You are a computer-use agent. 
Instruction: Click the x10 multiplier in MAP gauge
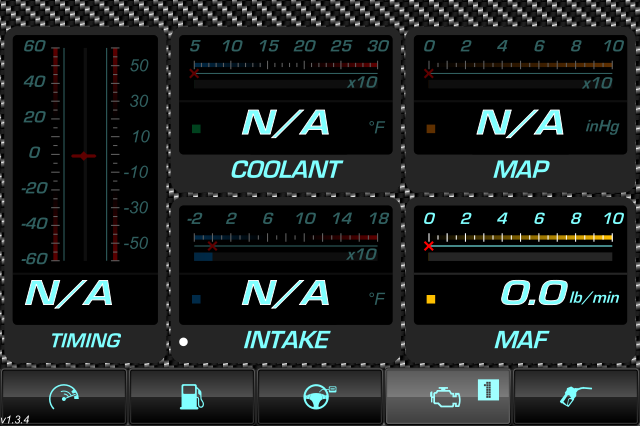[597, 83]
